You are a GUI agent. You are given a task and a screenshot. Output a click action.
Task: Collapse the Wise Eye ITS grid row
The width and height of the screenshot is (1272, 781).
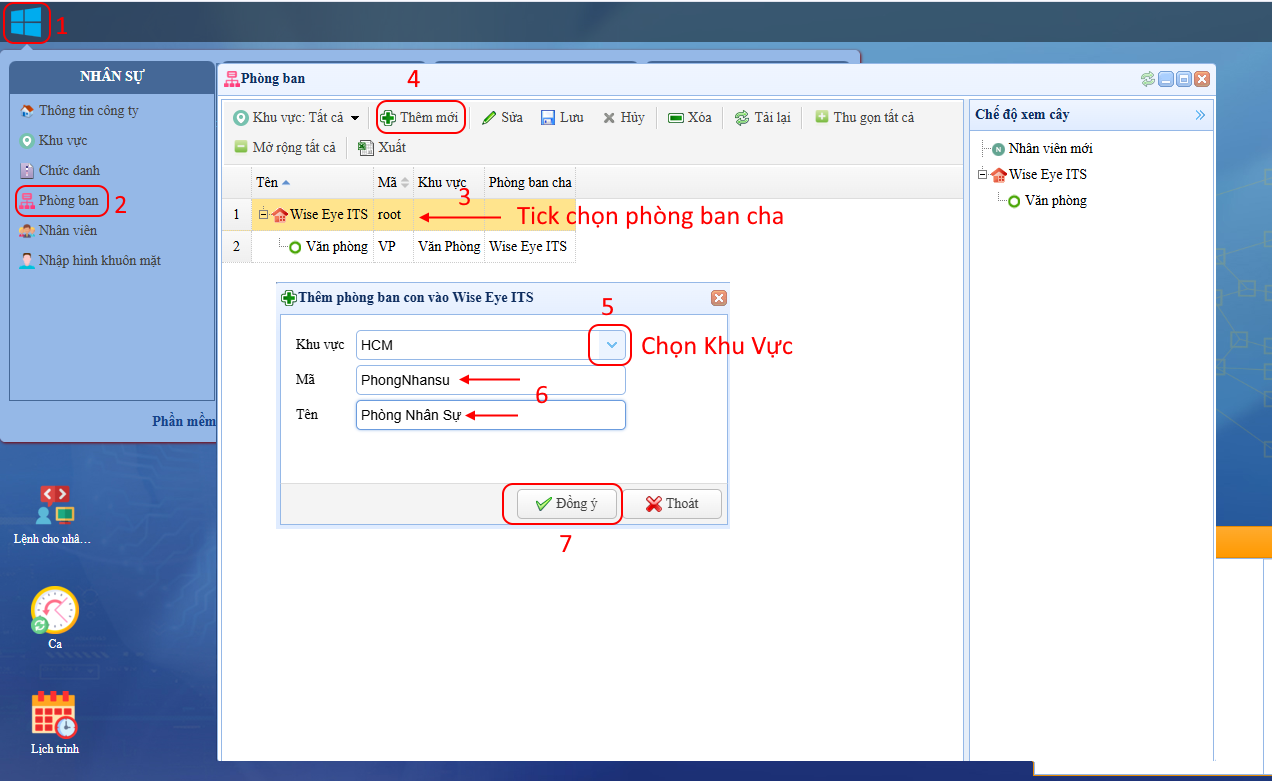tap(264, 214)
